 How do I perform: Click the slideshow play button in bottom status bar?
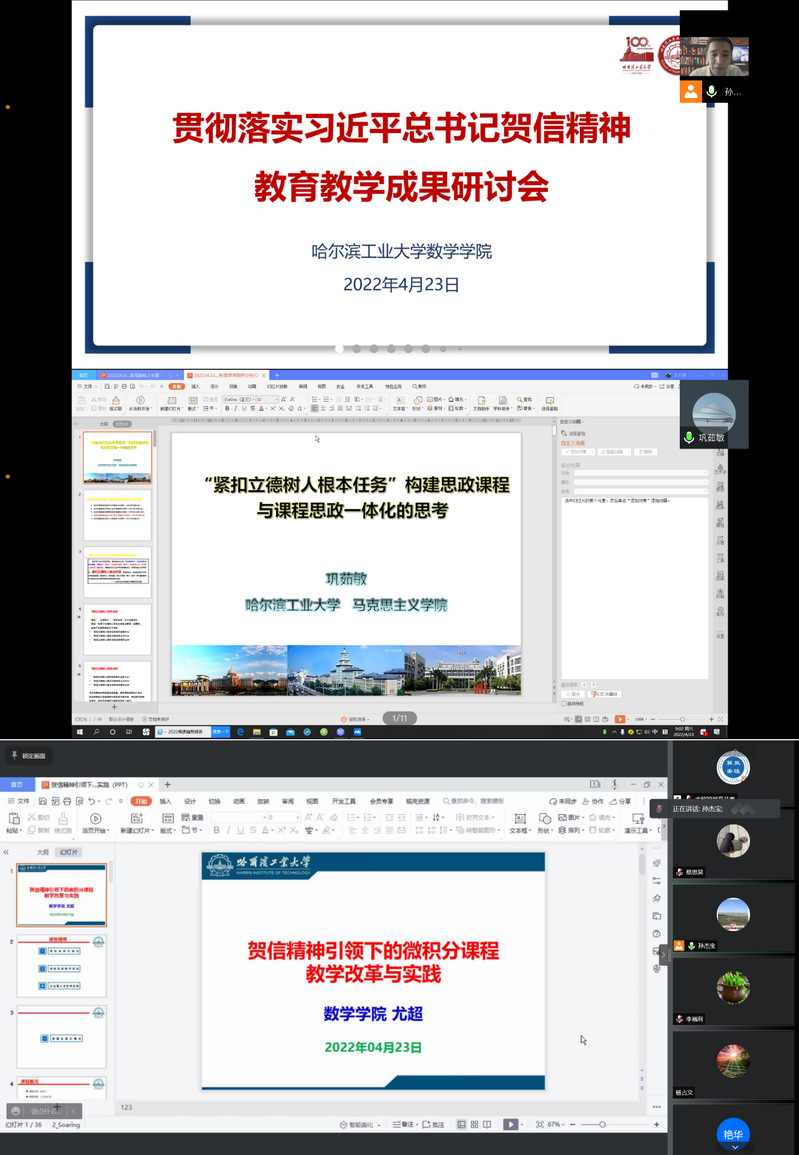pyautogui.click(x=510, y=1125)
